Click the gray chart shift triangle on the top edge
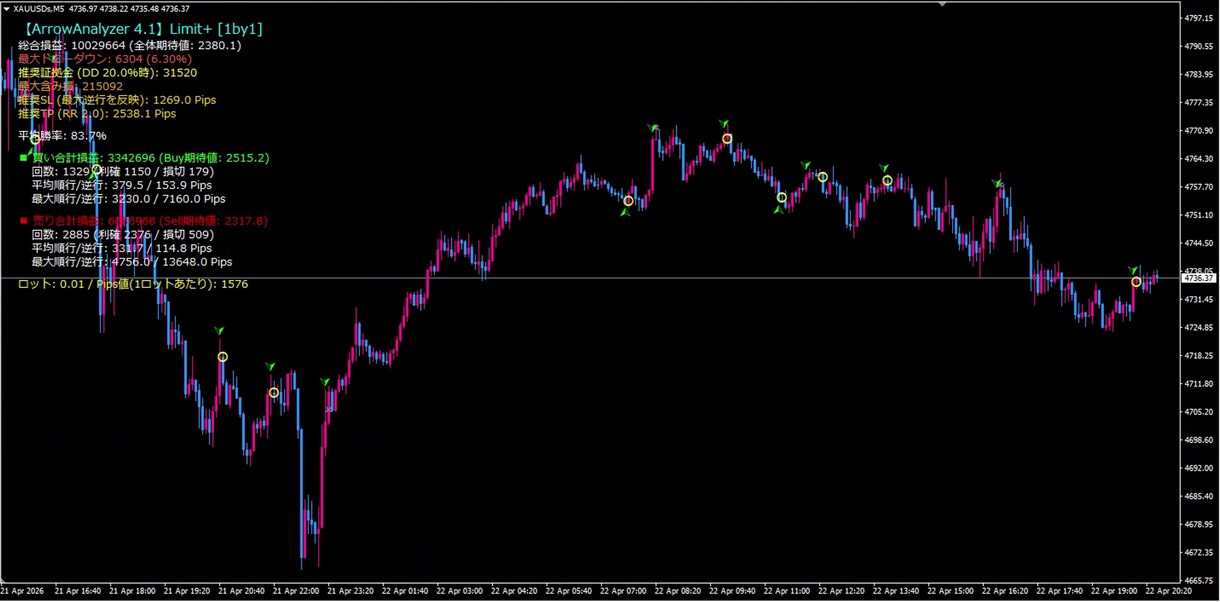 [942, 4]
